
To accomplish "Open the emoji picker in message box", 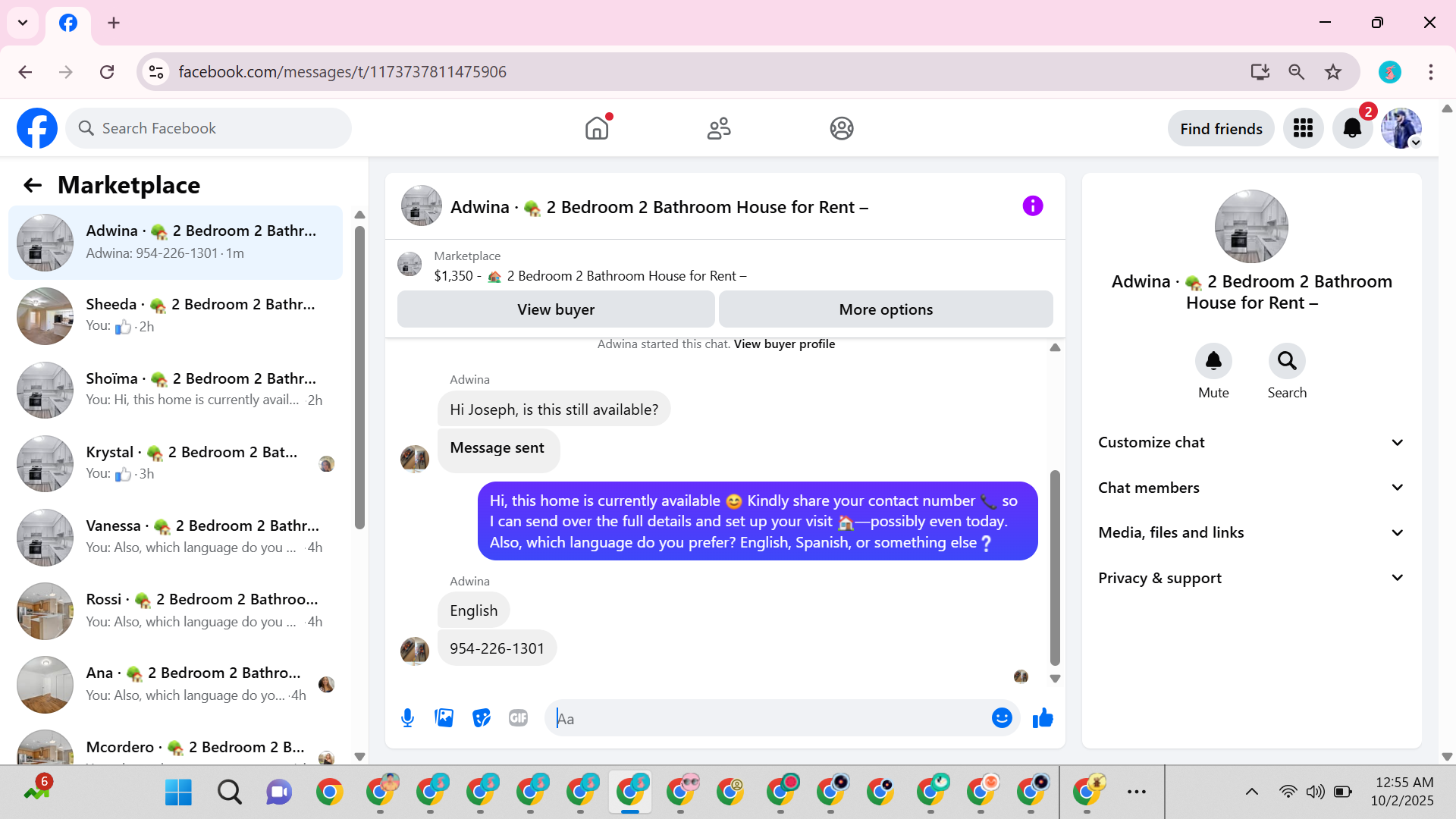I will click(1002, 718).
